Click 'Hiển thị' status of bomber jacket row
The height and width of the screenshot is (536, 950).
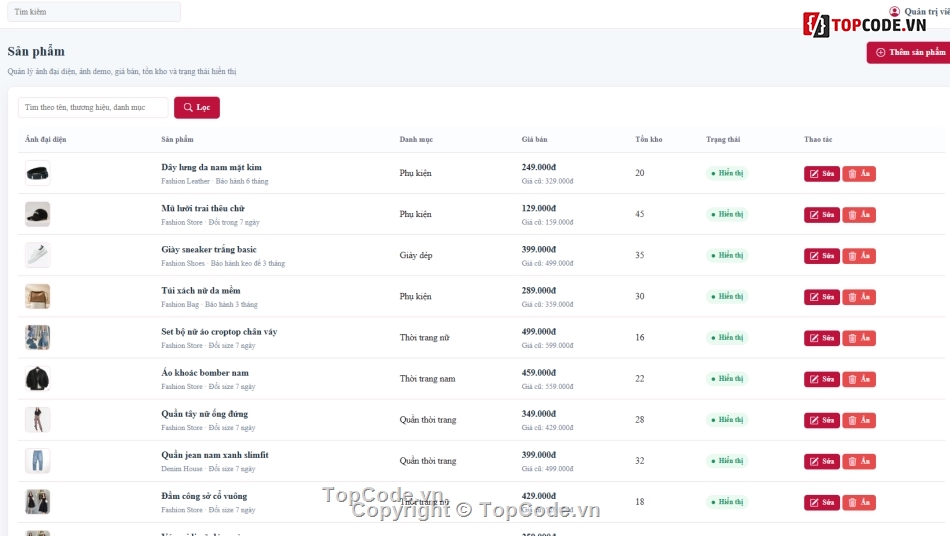[727, 379]
